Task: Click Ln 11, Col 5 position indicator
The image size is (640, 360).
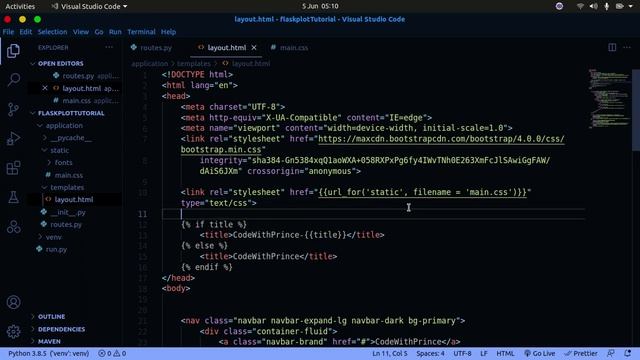Action: tap(389, 353)
